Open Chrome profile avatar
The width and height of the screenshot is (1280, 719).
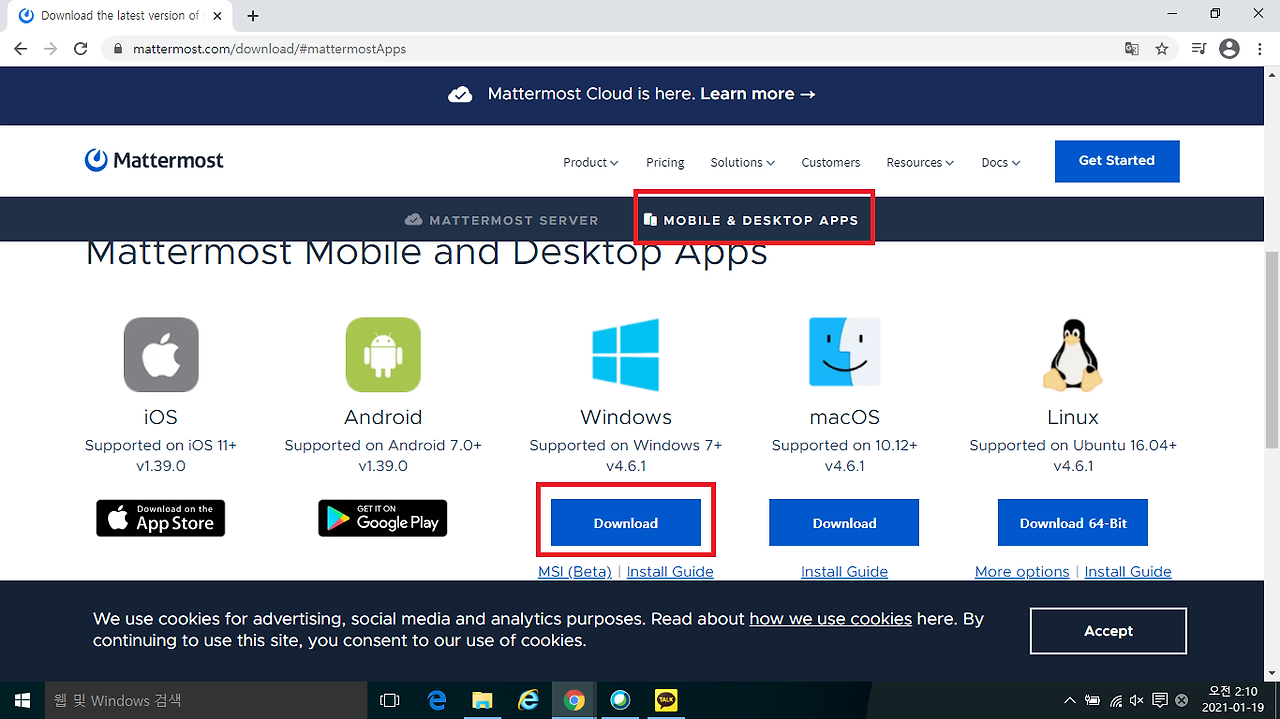pyautogui.click(x=1229, y=48)
